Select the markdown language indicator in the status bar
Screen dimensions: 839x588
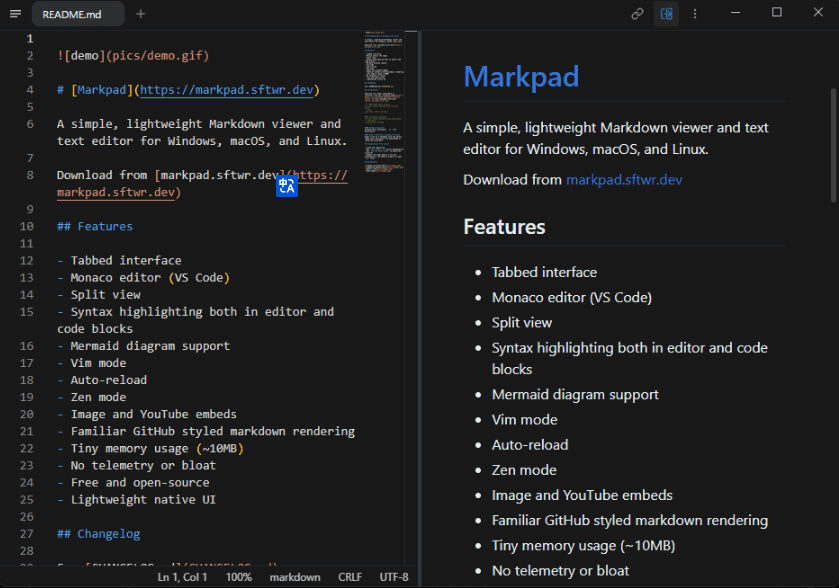click(295, 577)
